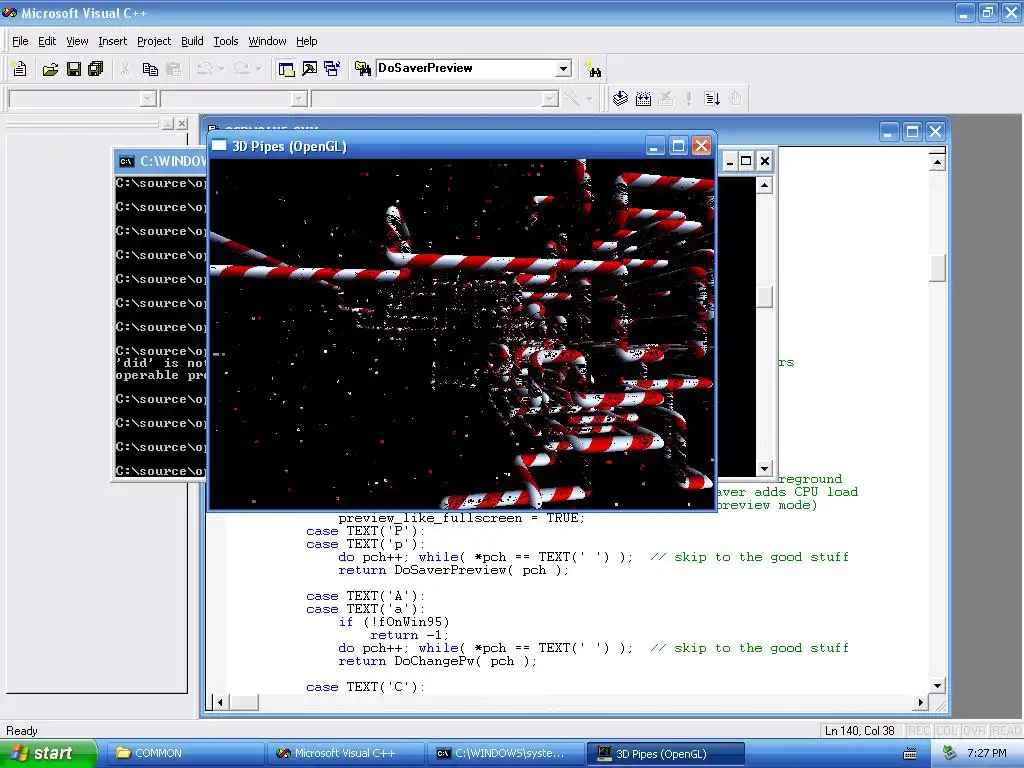Expand the first WizardBar class combo

[x=148, y=99]
